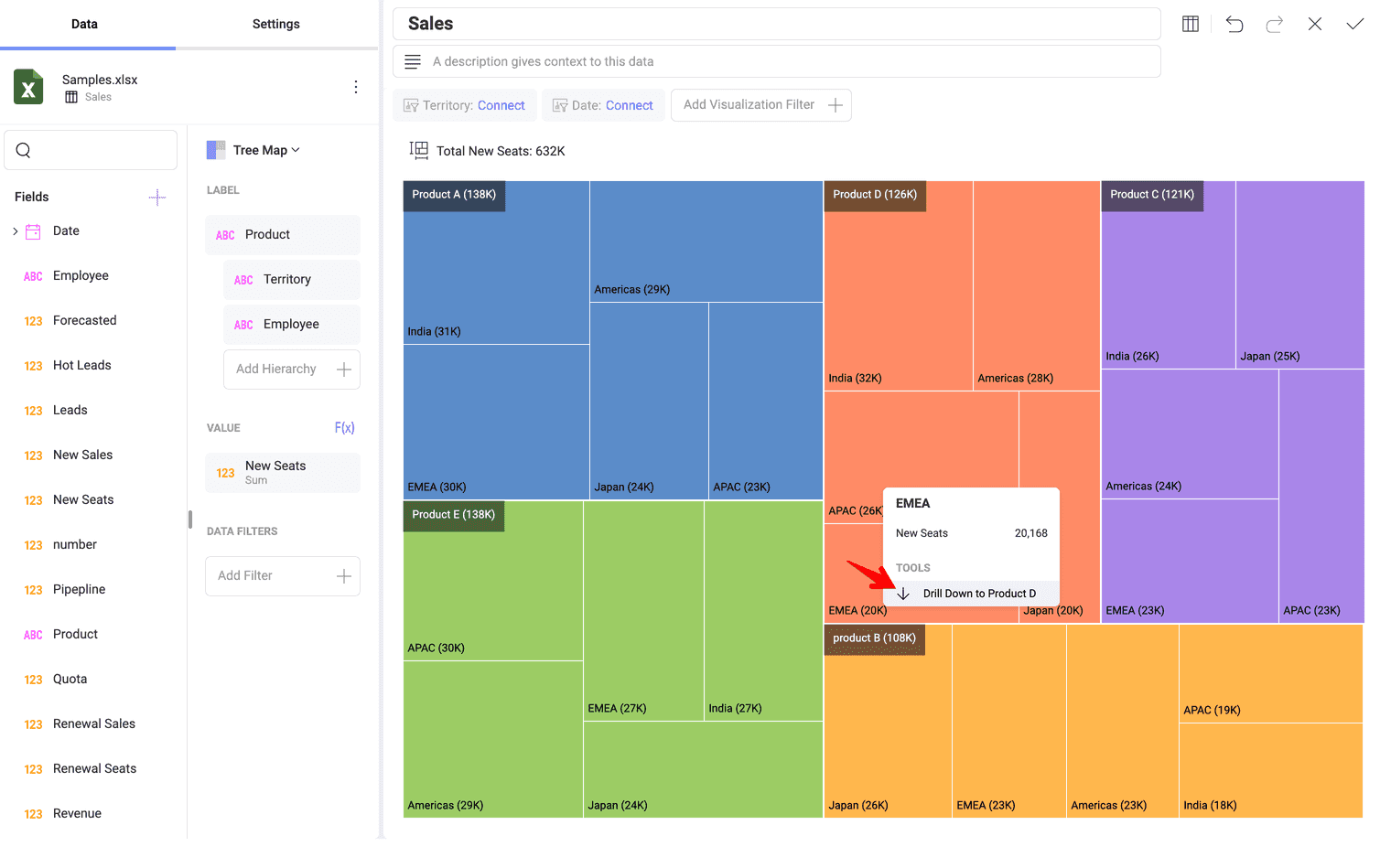Confirm changes with the checkmark icon
The height and width of the screenshot is (868, 1380).
(1355, 24)
